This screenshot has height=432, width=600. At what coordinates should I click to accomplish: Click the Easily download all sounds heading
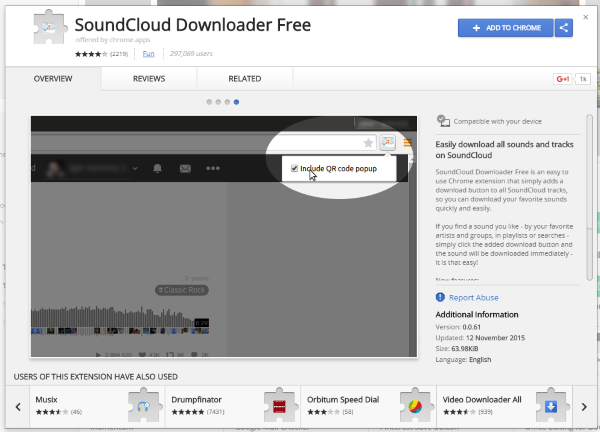click(x=504, y=150)
